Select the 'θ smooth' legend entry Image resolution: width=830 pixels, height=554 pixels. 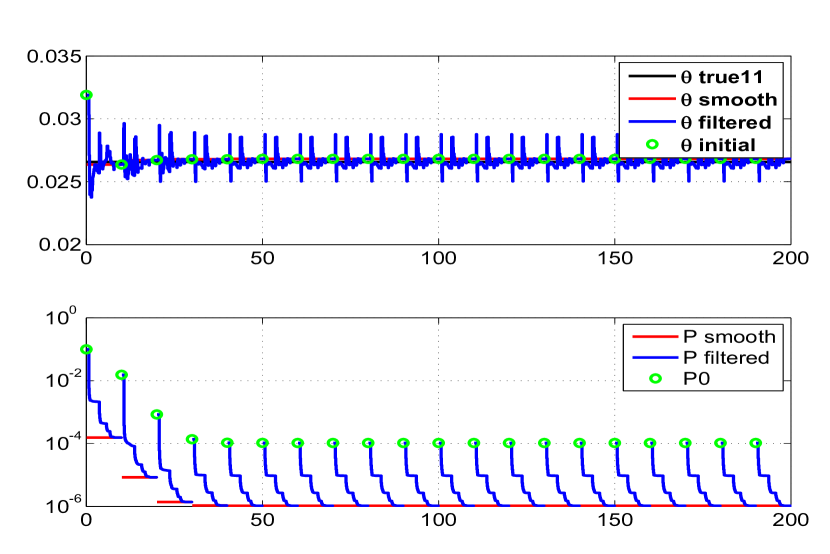coord(703,99)
